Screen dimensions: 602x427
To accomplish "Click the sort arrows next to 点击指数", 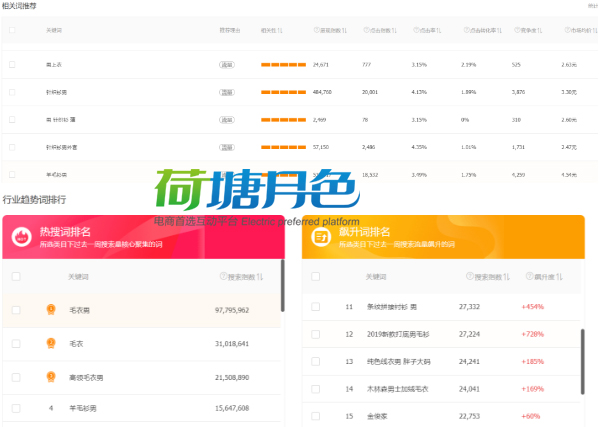I will (394, 30).
